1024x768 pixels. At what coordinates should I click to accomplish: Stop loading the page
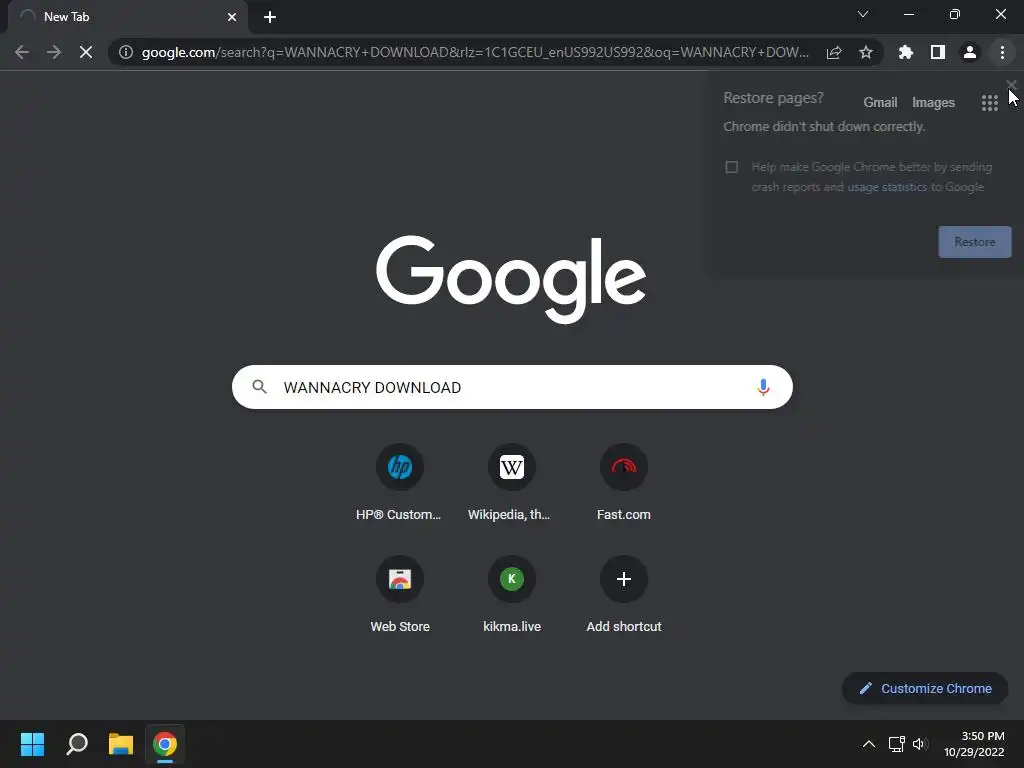point(86,52)
